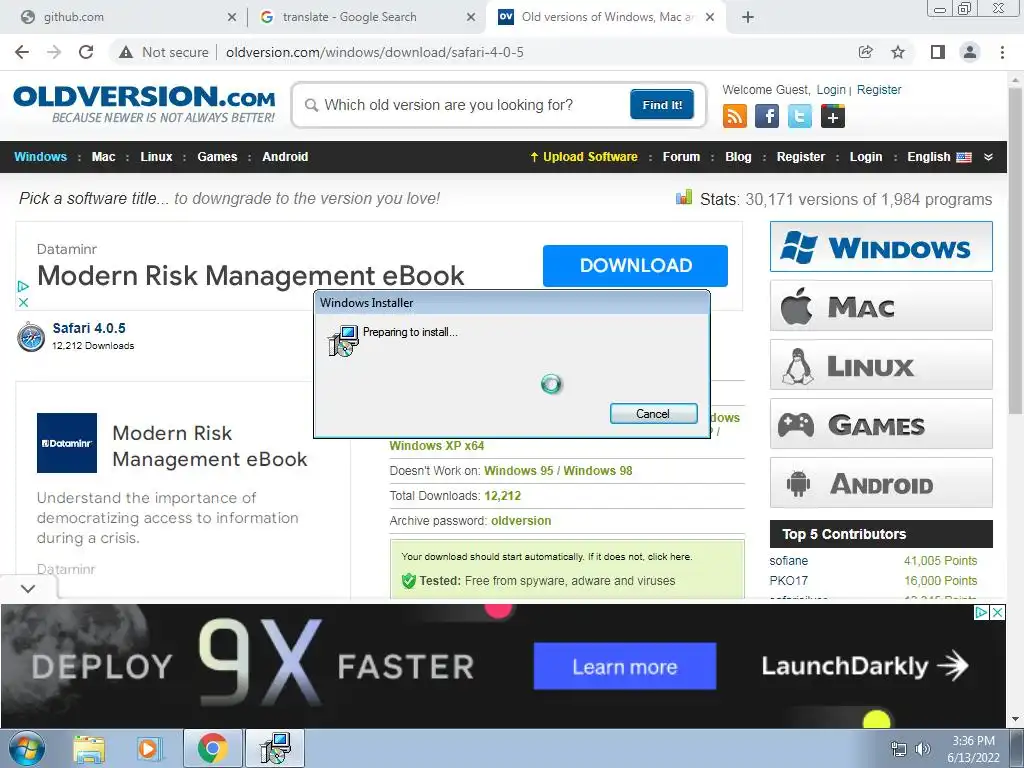
Task: Collapse the downloads chevron at bottom left
Action: point(27,588)
